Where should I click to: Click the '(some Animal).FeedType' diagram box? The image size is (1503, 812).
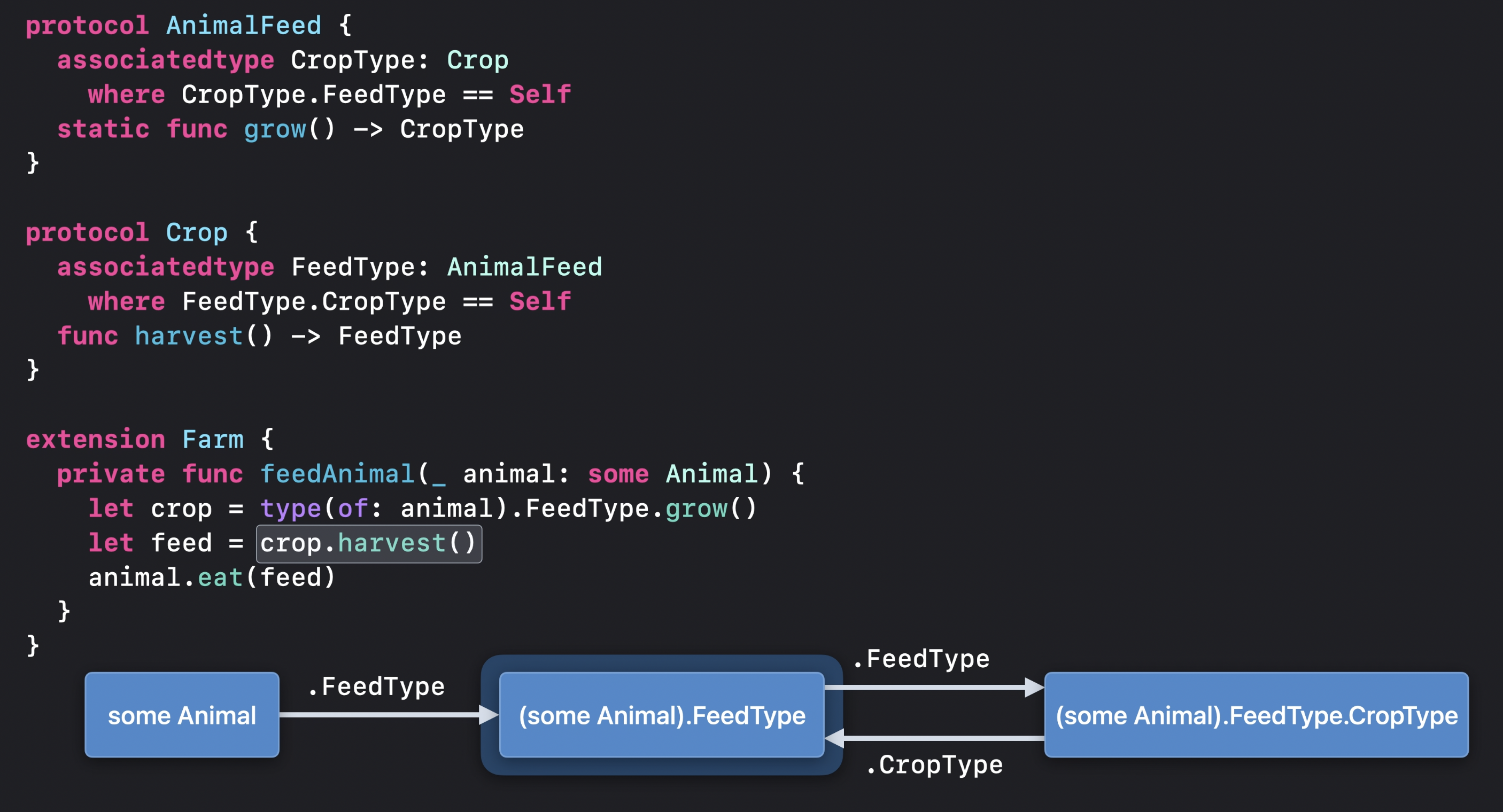(662, 715)
